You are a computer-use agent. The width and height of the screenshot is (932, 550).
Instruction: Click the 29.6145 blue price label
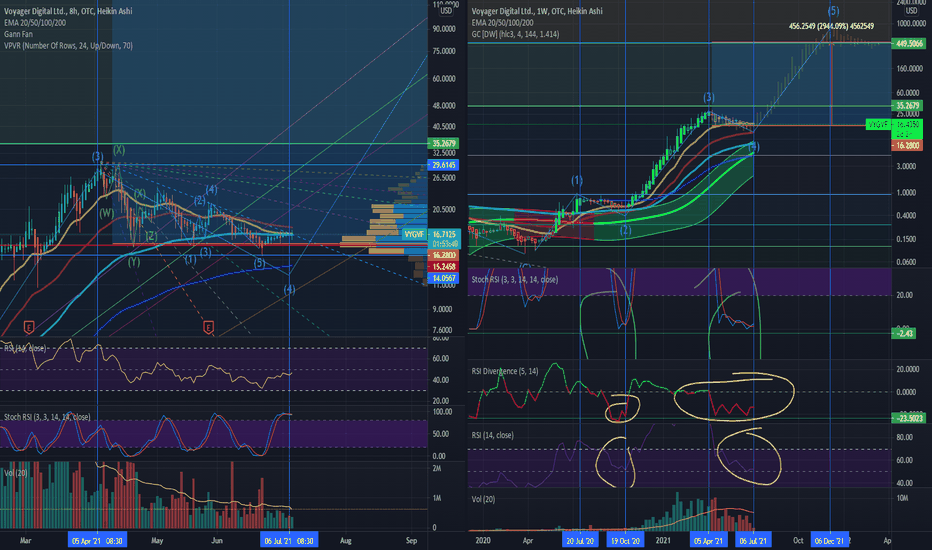point(443,165)
